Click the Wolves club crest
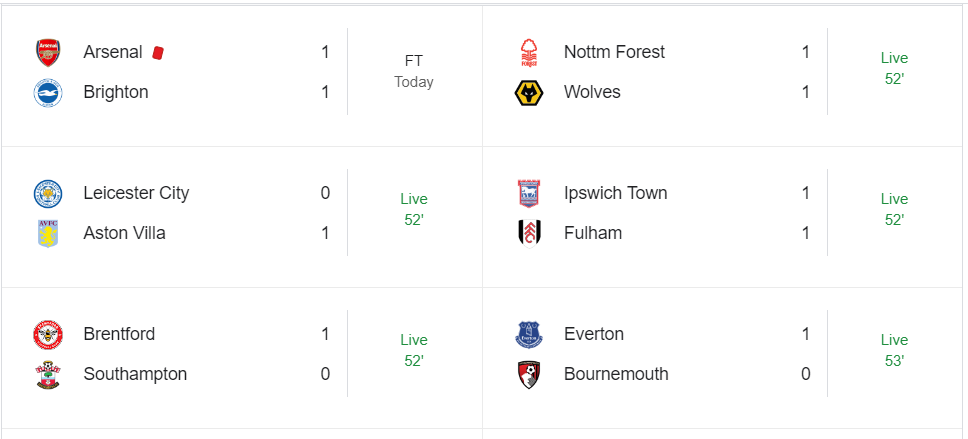This screenshot has width=968, height=439. click(528, 93)
